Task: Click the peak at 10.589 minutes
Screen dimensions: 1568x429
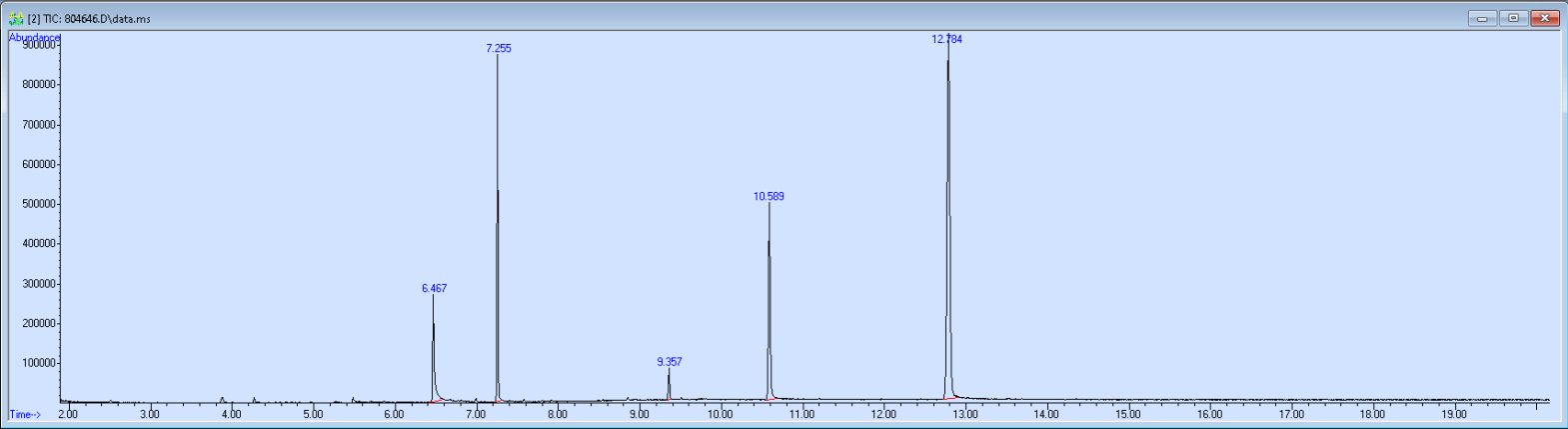Action: [769, 302]
